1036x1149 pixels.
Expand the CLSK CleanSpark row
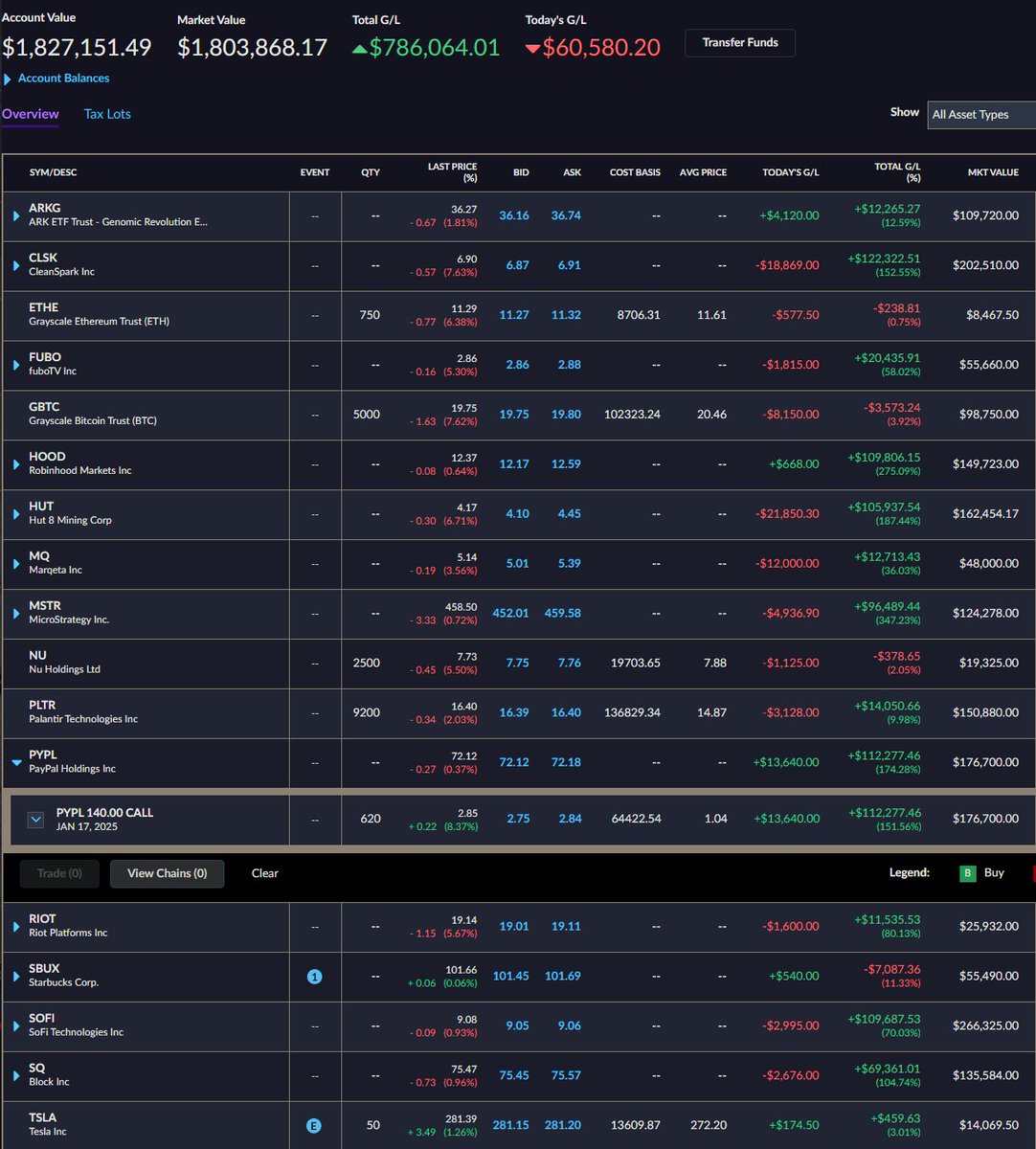[x=15, y=265]
